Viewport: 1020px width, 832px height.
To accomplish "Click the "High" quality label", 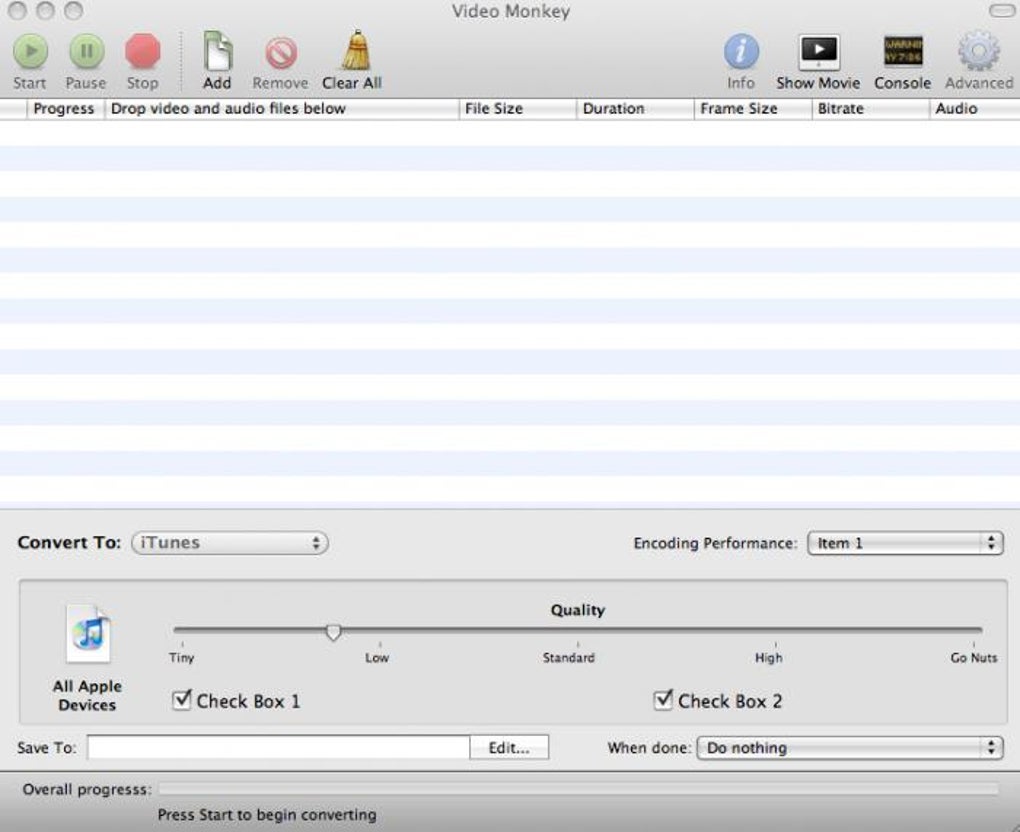I will point(769,658).
